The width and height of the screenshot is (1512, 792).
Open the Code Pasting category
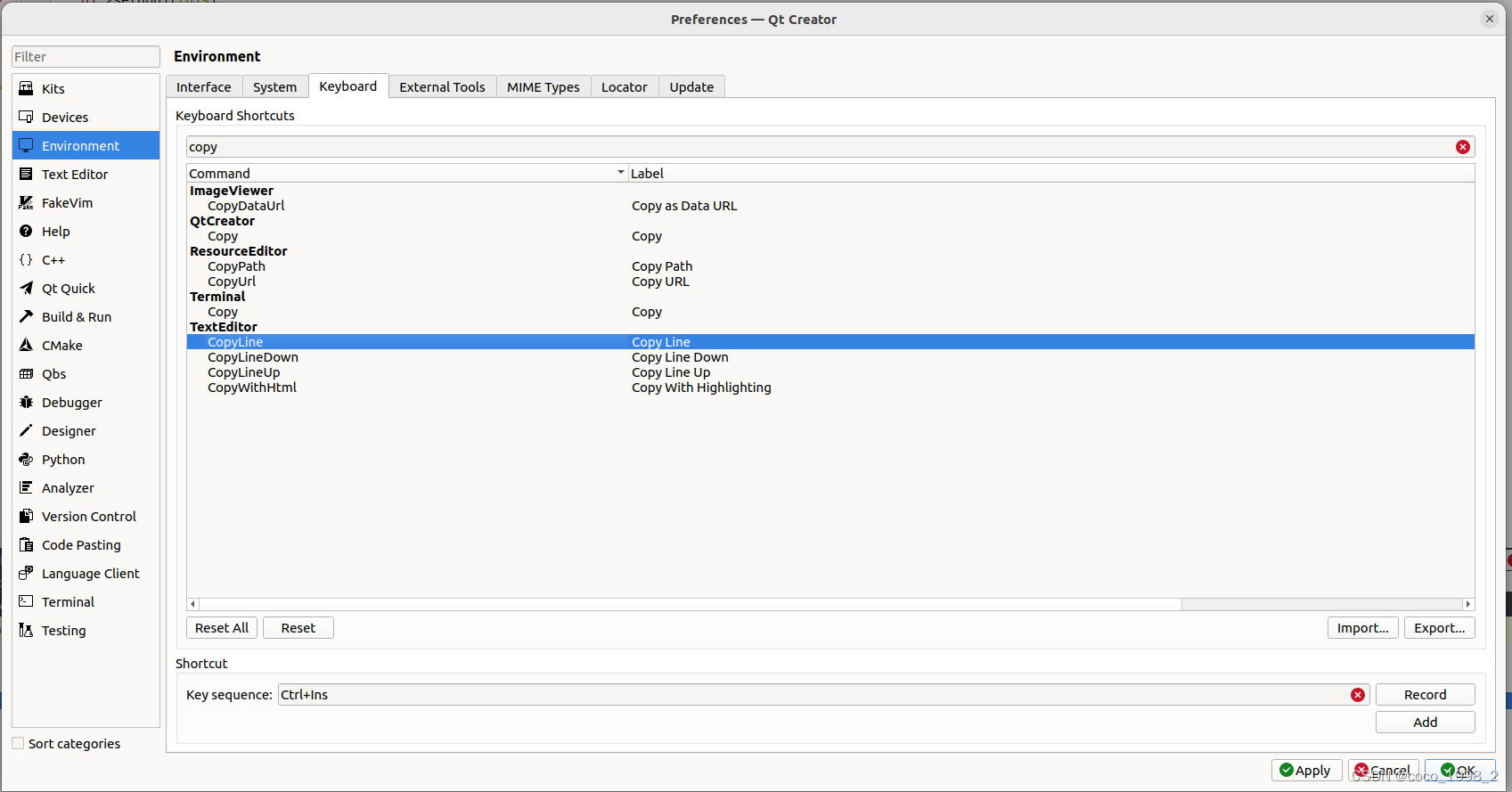tap(86, 545)
